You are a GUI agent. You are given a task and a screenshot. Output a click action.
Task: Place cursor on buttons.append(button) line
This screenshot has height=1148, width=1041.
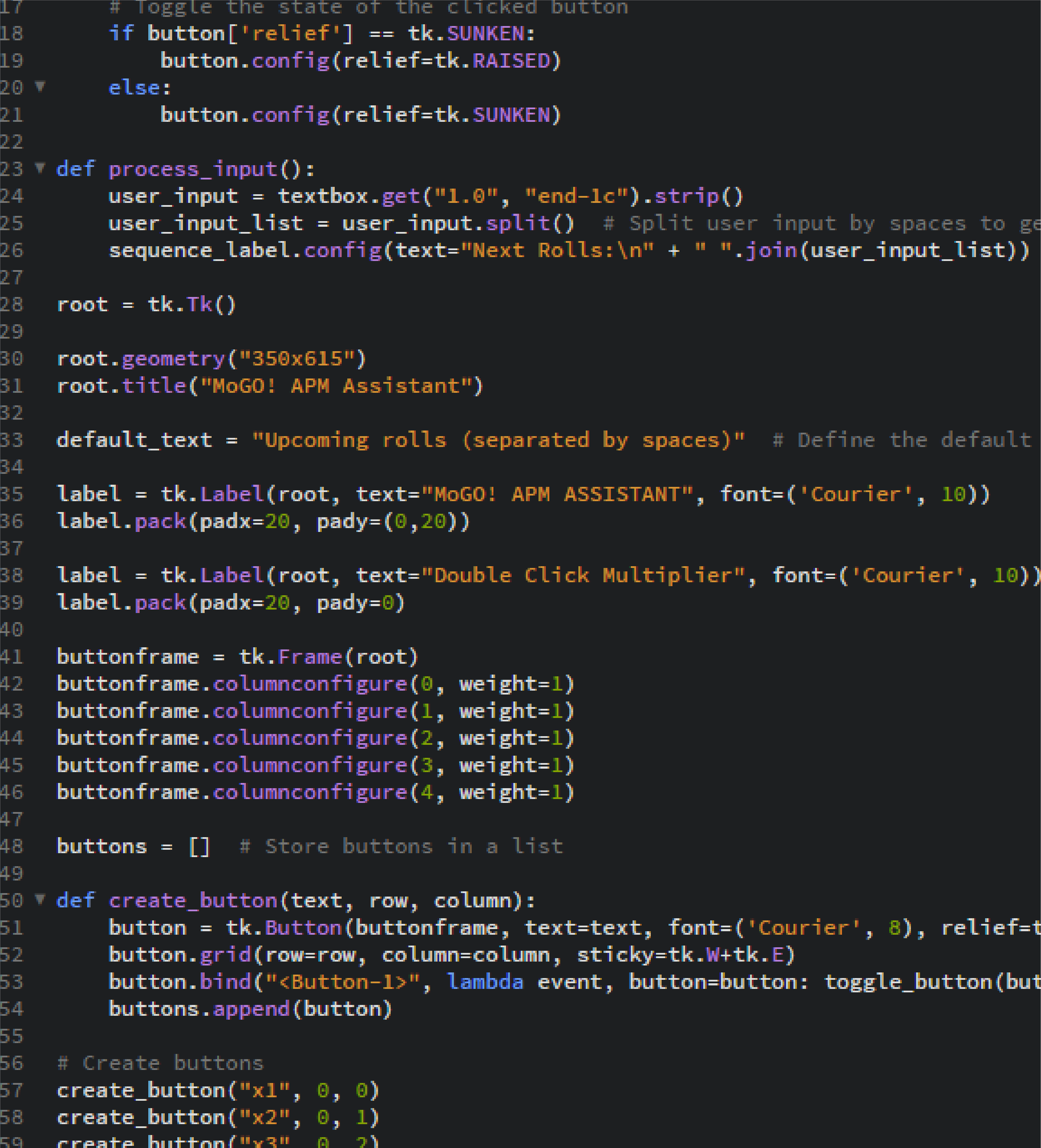(x=250, y=1009)
